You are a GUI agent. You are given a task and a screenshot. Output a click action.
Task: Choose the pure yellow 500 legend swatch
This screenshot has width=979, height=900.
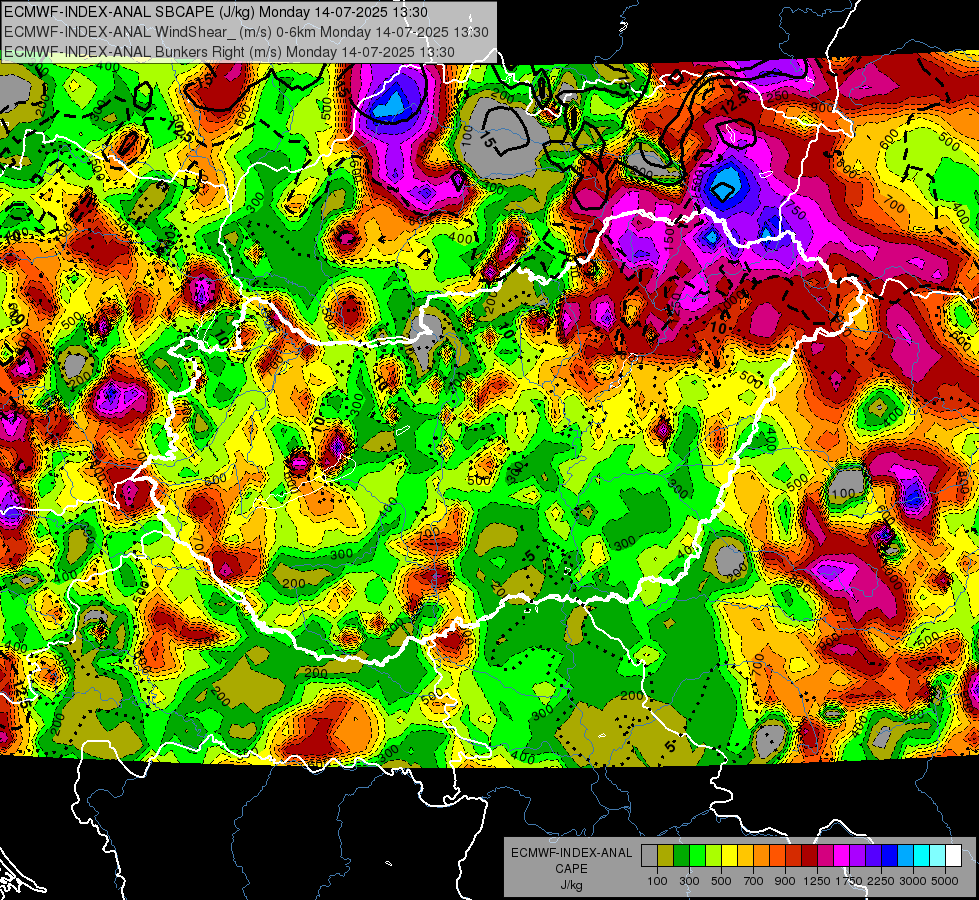(x=729, y=856)
